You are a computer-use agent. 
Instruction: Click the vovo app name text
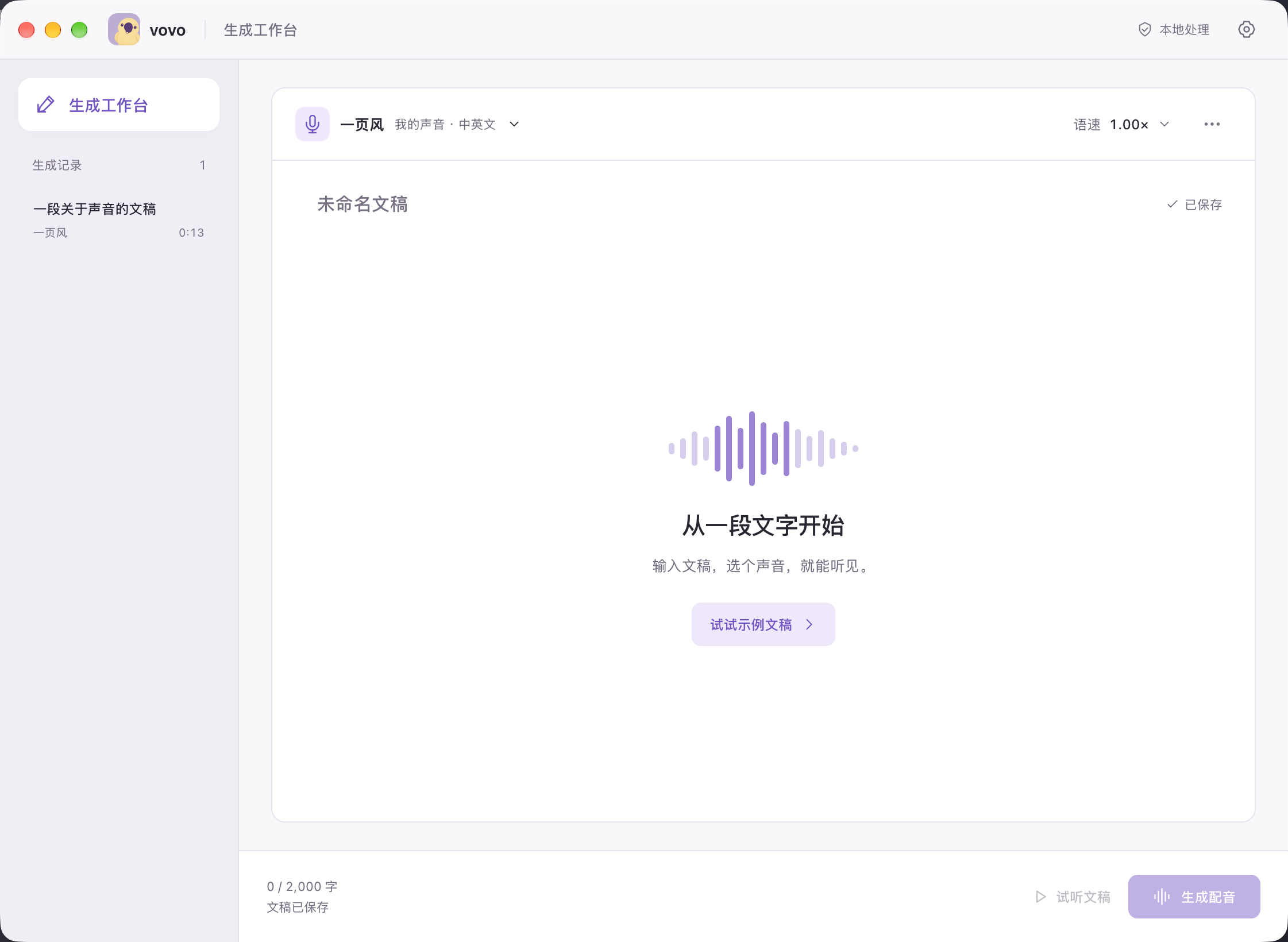pos(168,30)
